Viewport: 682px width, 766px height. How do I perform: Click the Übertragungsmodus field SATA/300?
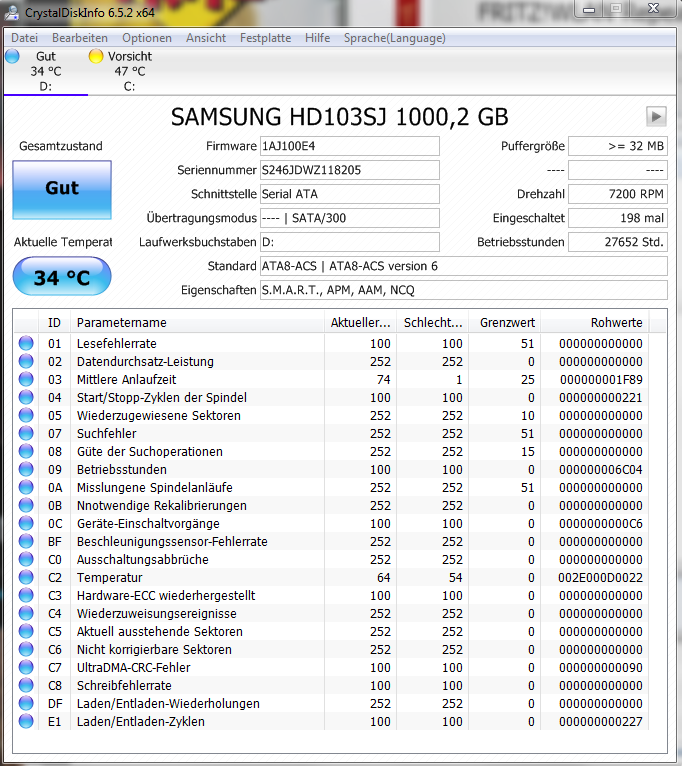pos(349,218)
